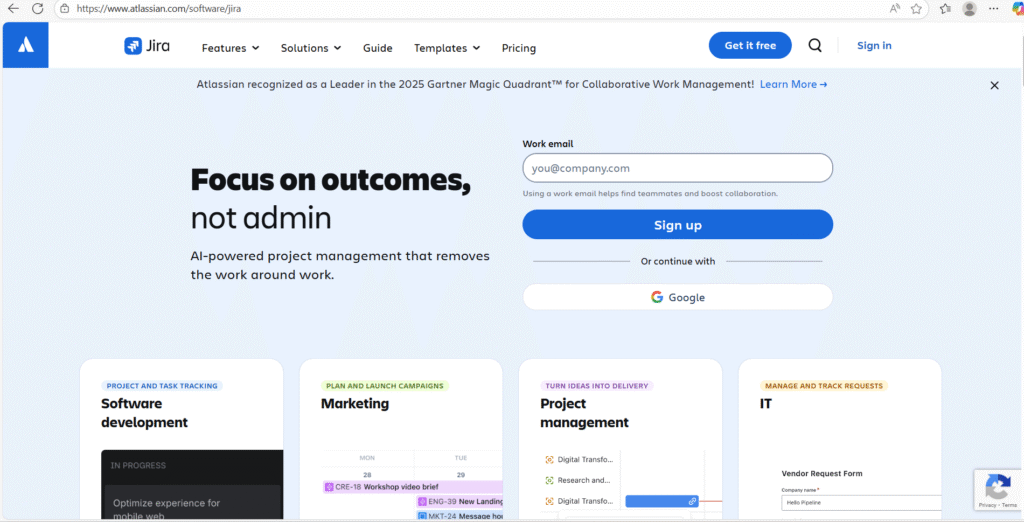Open the site search magnifier icon
The height and width of the screenshot is (522, 1024).
coord(815,45)
